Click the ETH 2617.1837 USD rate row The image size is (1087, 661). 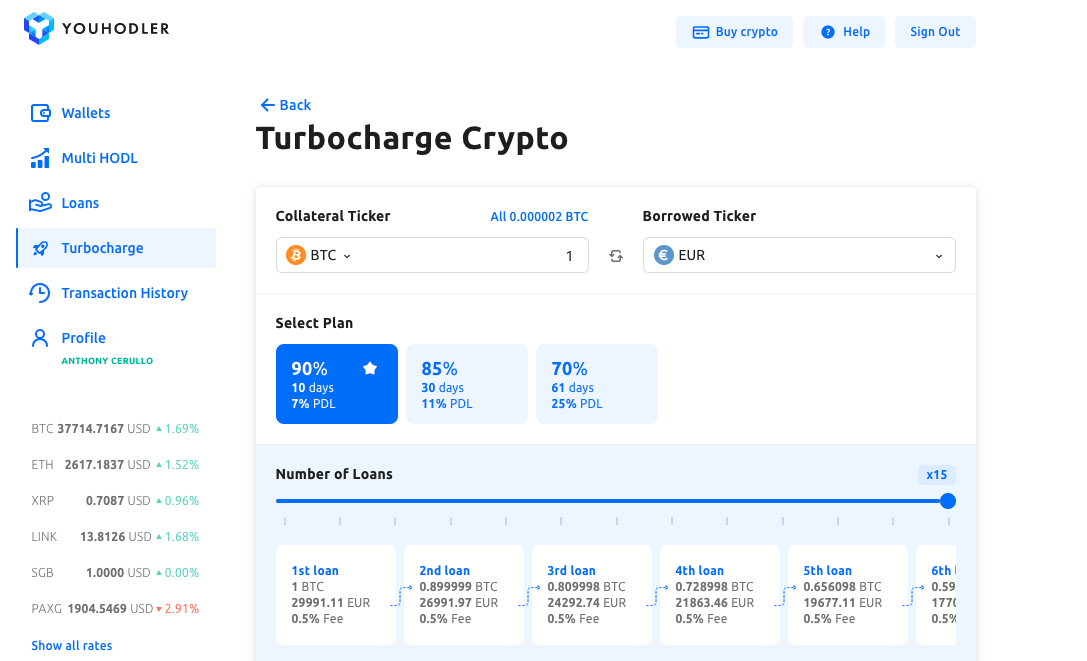(x=115, y=465)
